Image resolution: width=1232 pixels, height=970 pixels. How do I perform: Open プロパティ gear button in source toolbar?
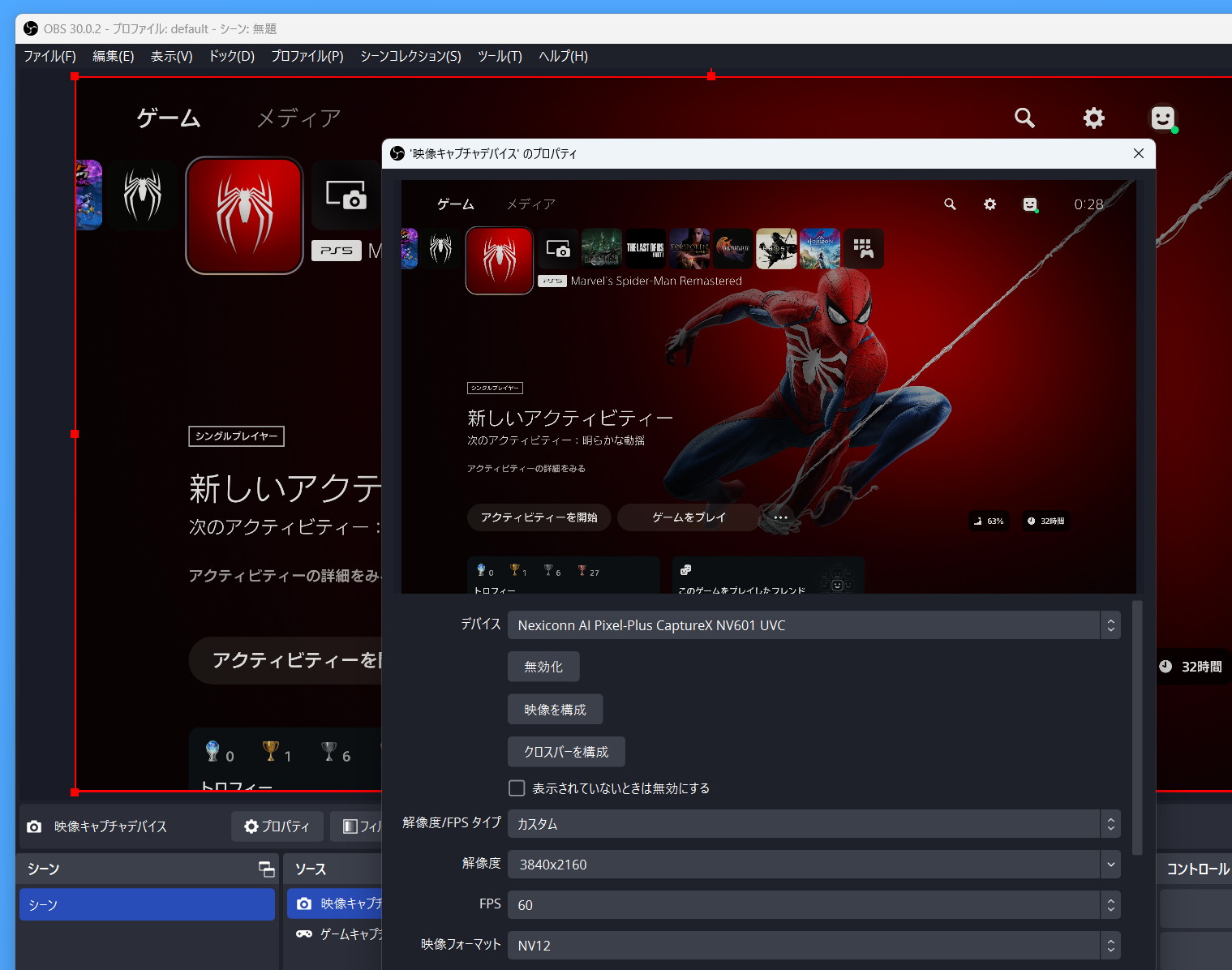pyautogui.click(x=277, y=826)
